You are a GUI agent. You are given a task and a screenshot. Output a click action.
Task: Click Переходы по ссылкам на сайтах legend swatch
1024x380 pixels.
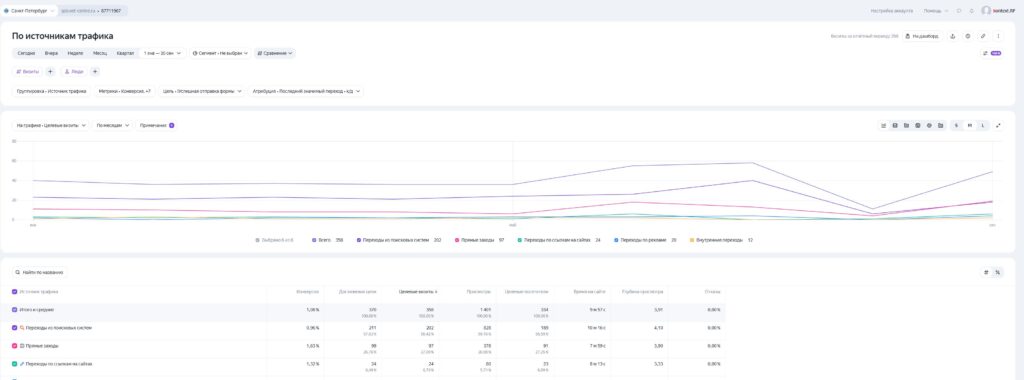520,240
